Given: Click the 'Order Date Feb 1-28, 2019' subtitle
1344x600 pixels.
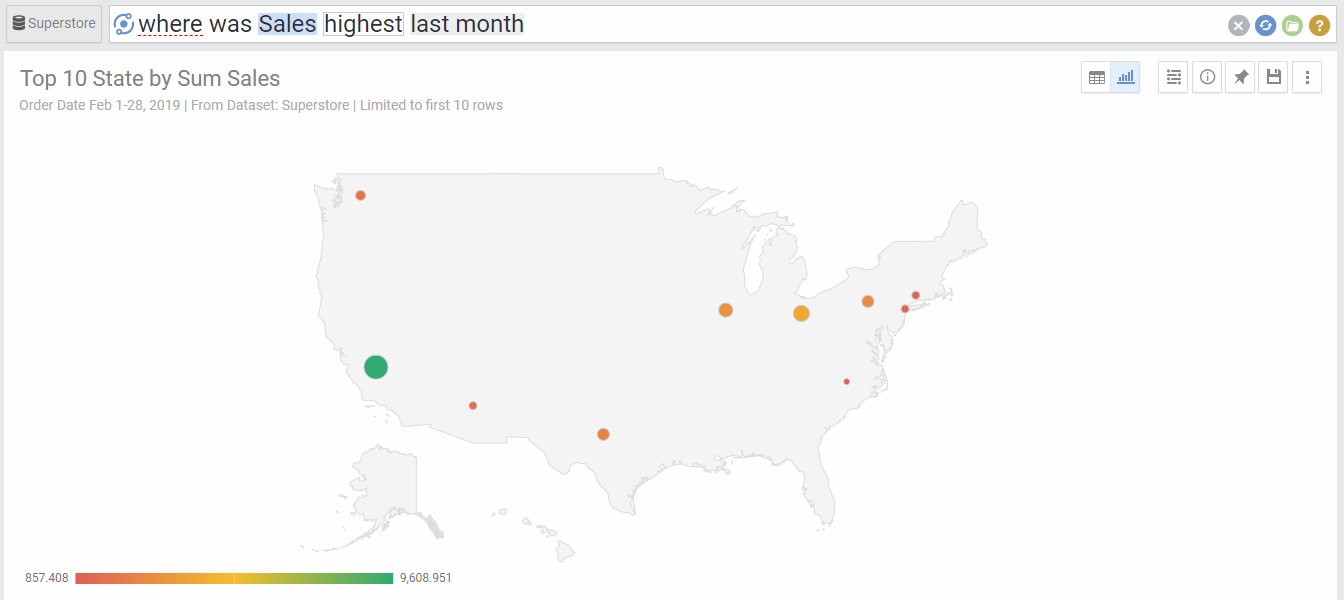Looking at the screenshot, I should pos(100,105).
